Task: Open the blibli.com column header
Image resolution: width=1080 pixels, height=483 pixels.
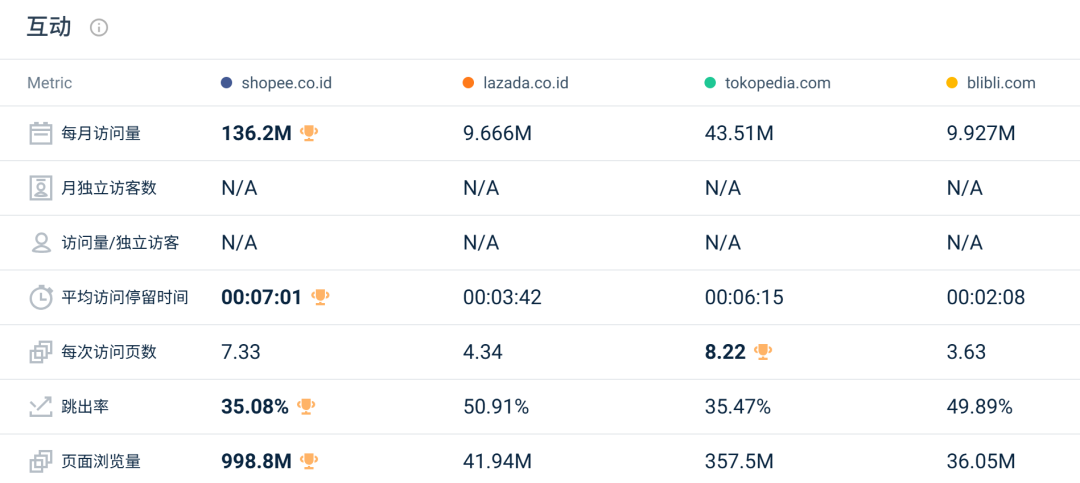Action: pyautogui.click(x=1001, y=83)
